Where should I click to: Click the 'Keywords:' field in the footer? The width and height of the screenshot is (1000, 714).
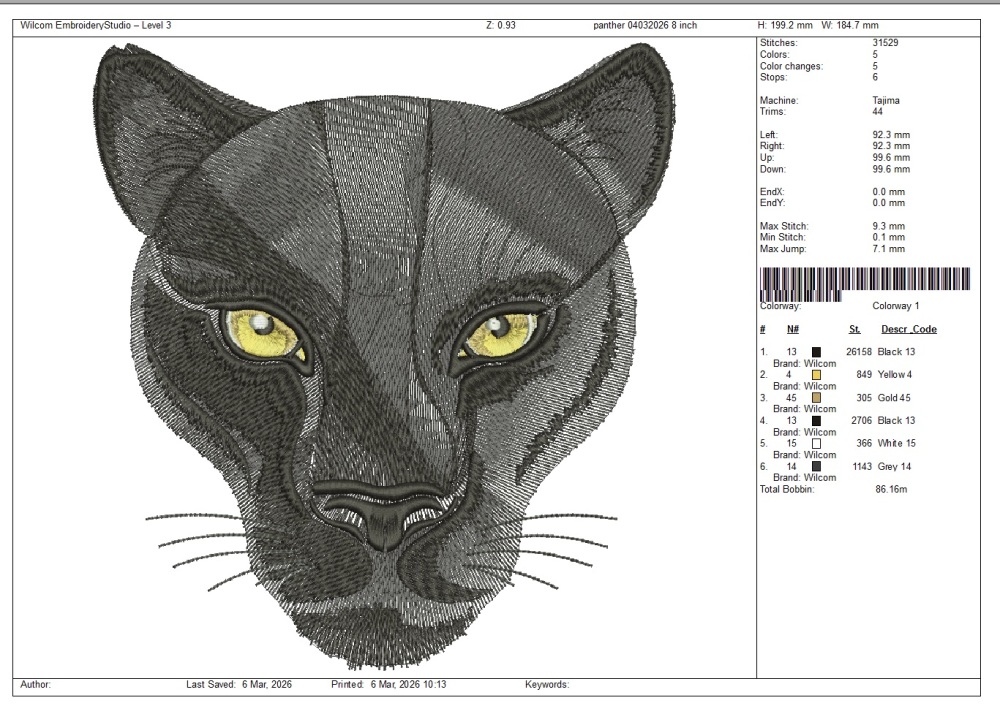click(x=547, y=685)
